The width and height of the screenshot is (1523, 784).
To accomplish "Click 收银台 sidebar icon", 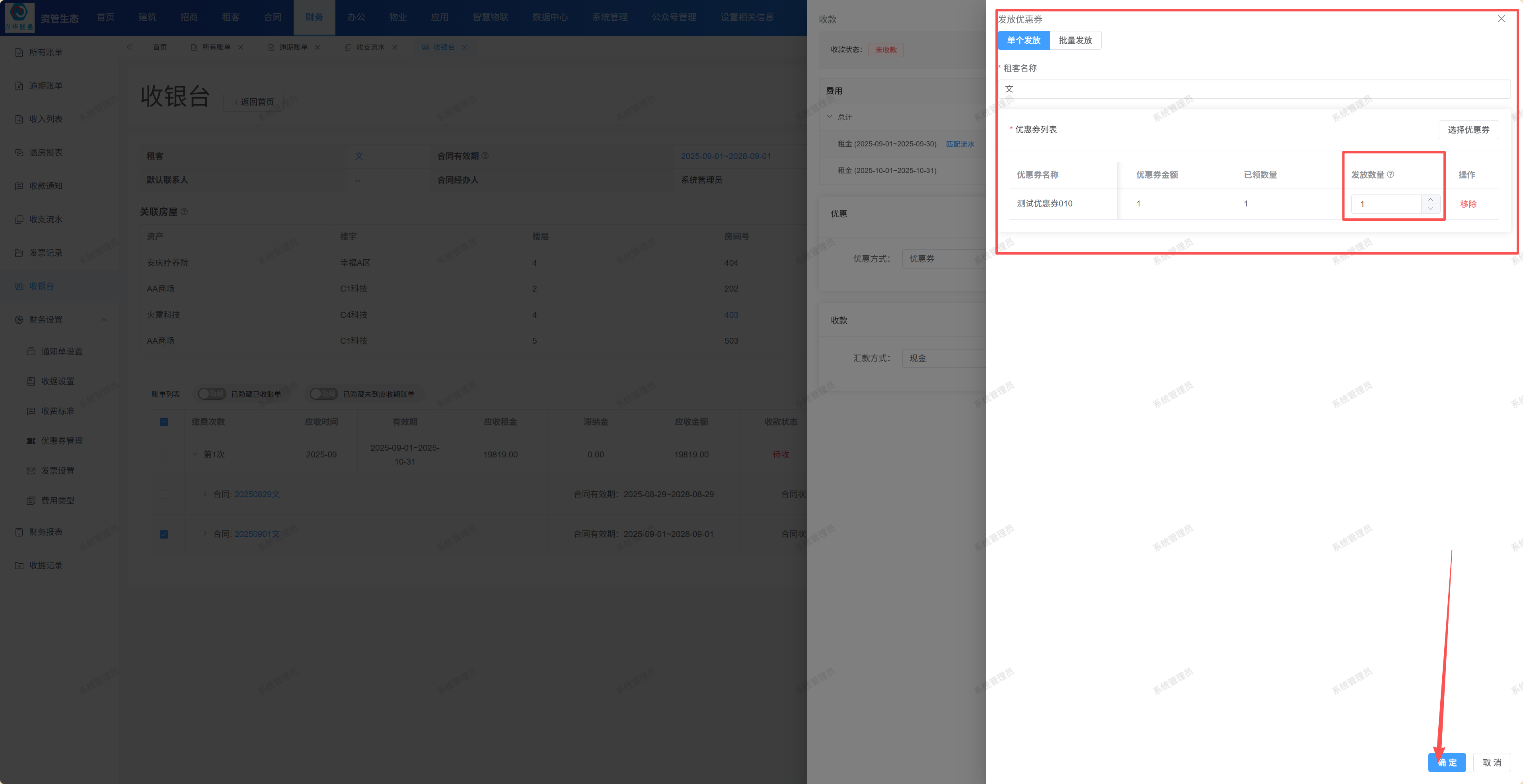I will 19,286.
